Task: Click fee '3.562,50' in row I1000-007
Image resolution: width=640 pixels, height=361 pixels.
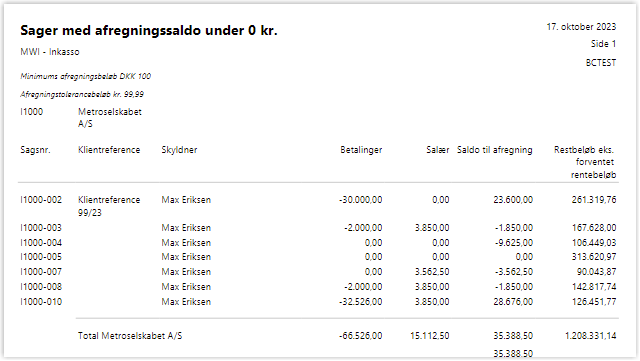Action: (x=432, y=272)
